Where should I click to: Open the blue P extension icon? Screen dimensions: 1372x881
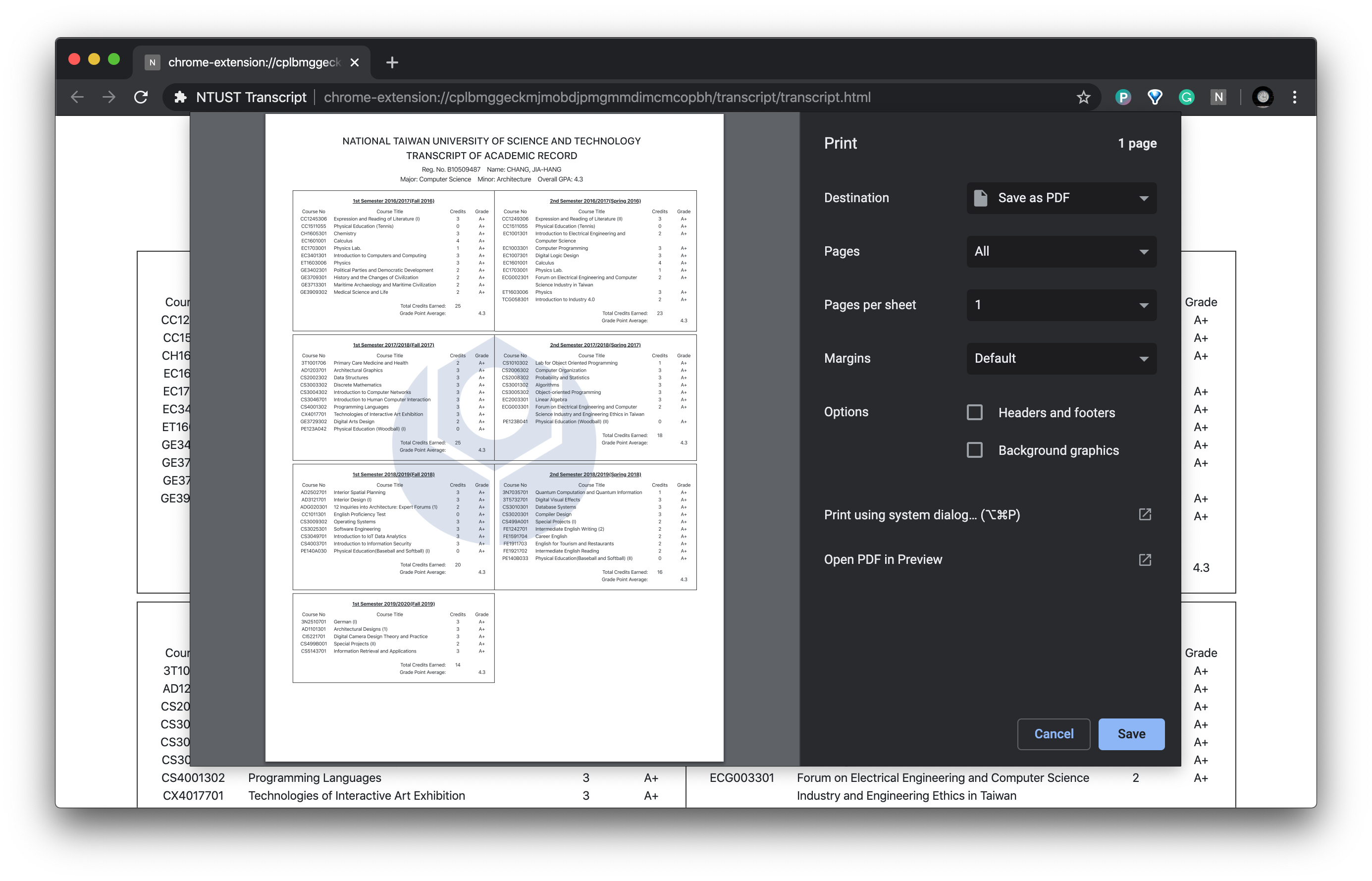pos(1123,97)
